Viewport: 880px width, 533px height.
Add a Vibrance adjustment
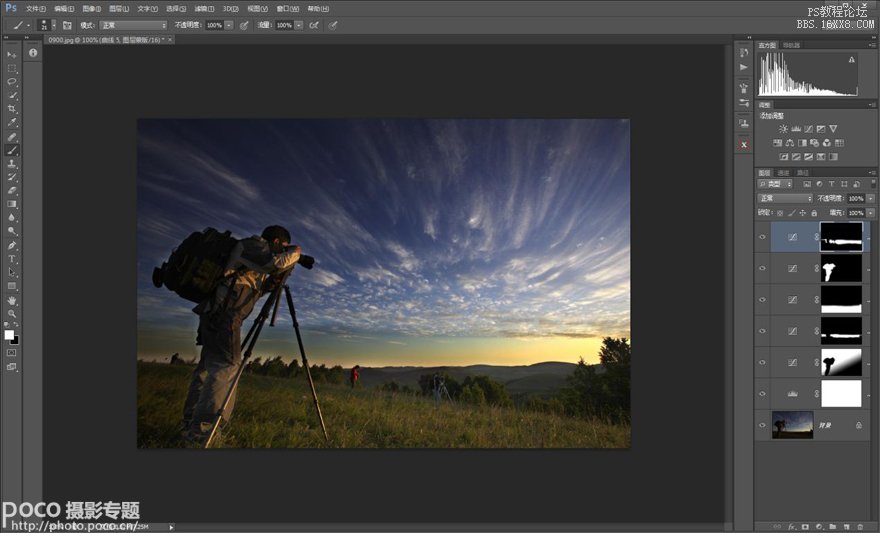point(833,129)
